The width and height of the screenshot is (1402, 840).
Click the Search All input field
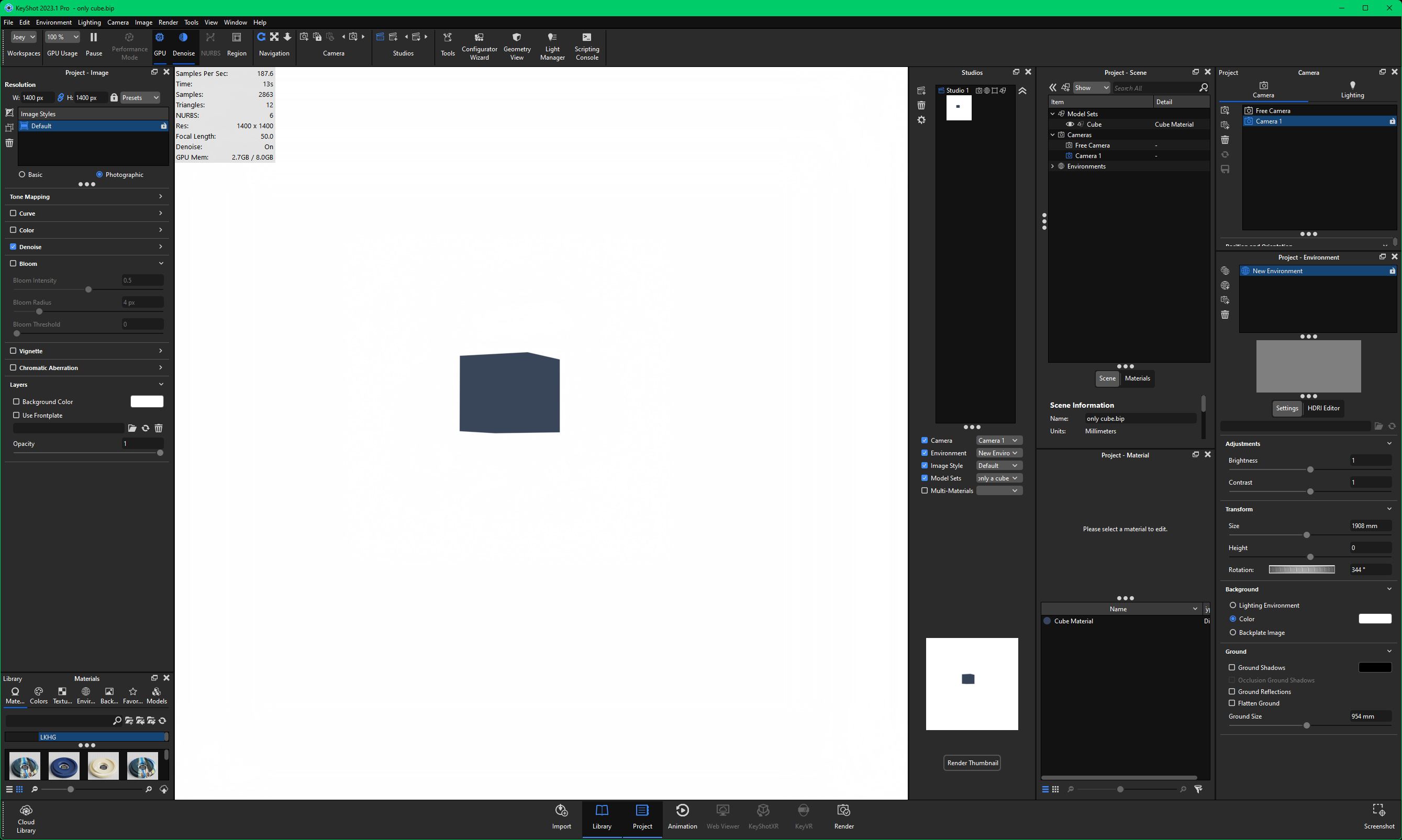[1156, 88]
